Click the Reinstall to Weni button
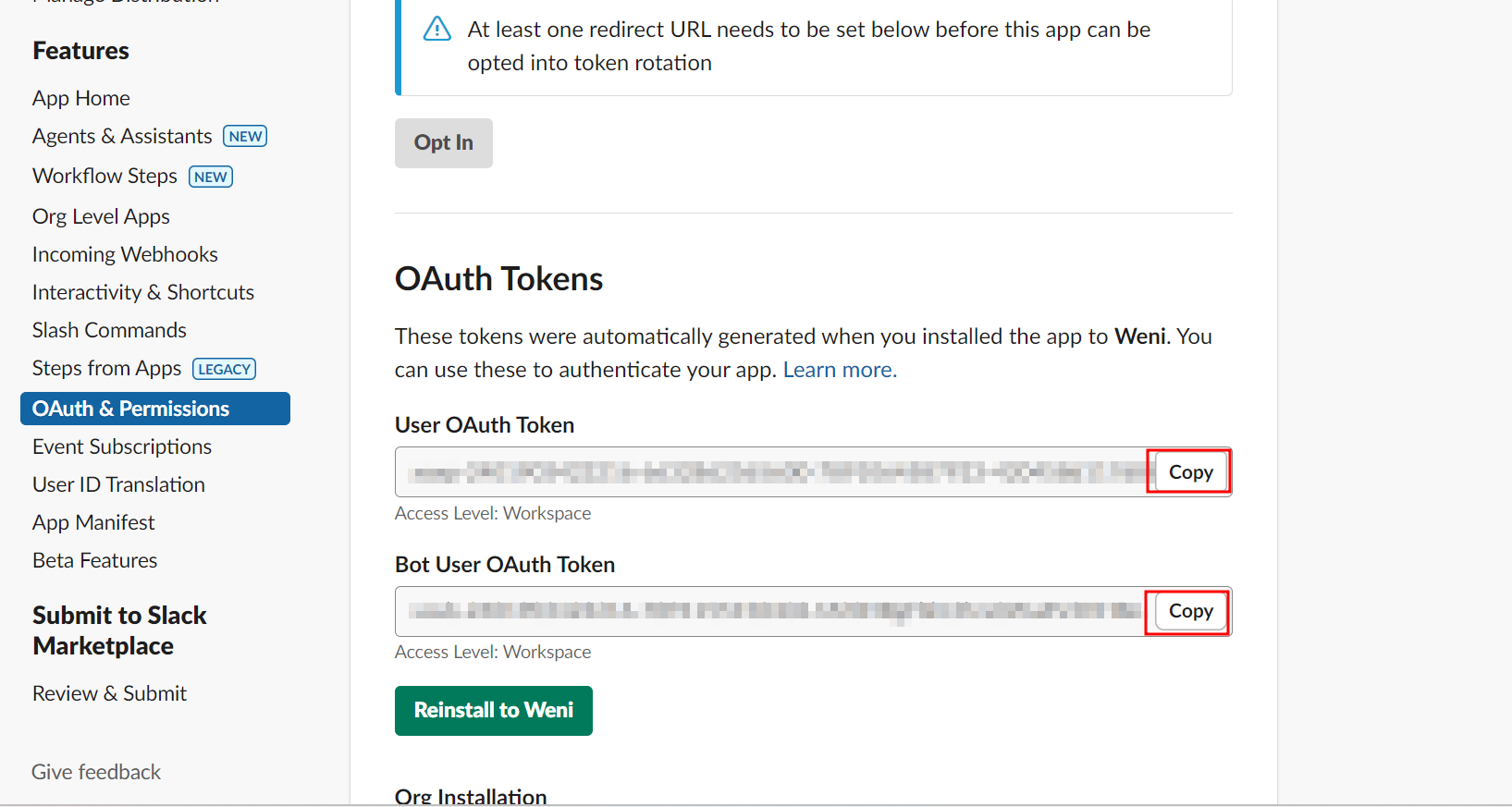Screen dimensions: 1512x807 pos(493,710)
